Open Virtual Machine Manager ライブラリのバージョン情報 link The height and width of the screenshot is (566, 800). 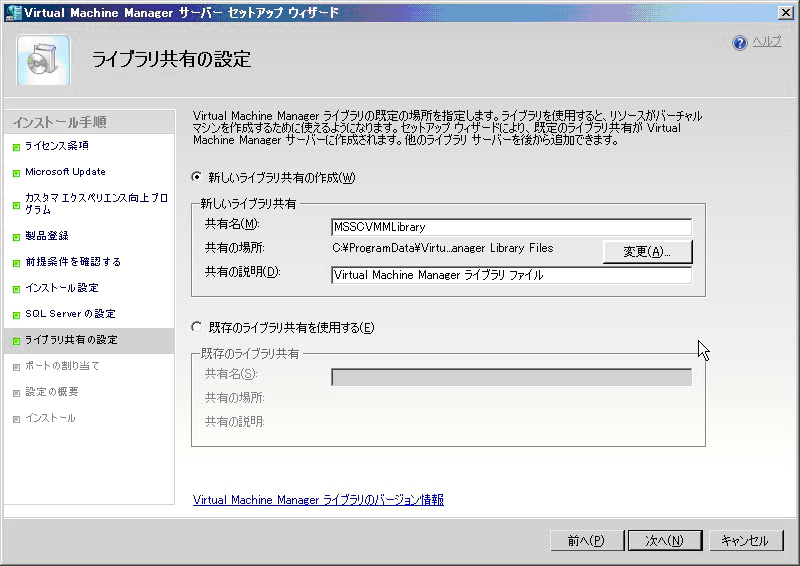click(318, 499)
